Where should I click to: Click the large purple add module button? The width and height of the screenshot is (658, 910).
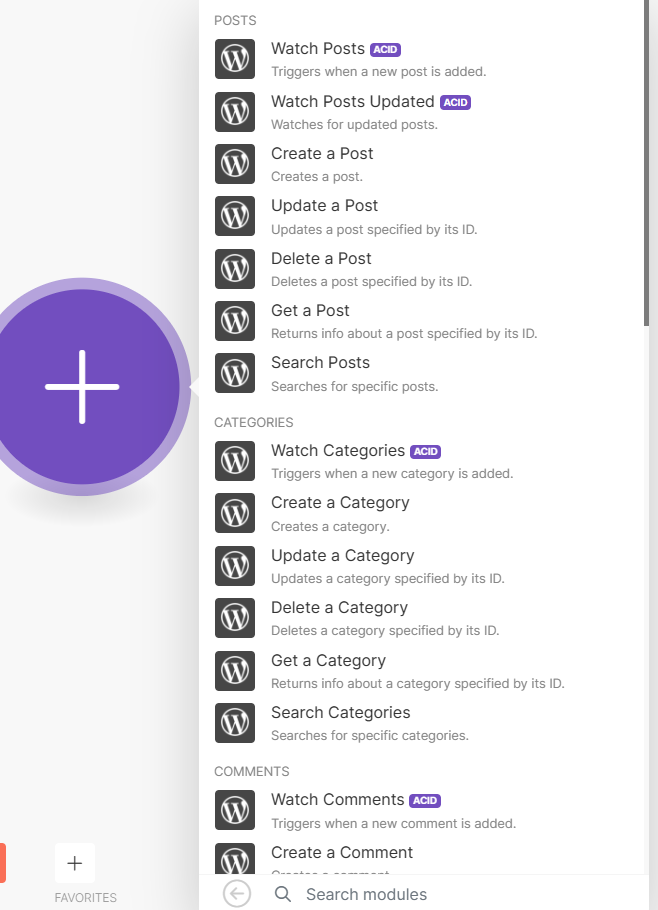point(83,386)
